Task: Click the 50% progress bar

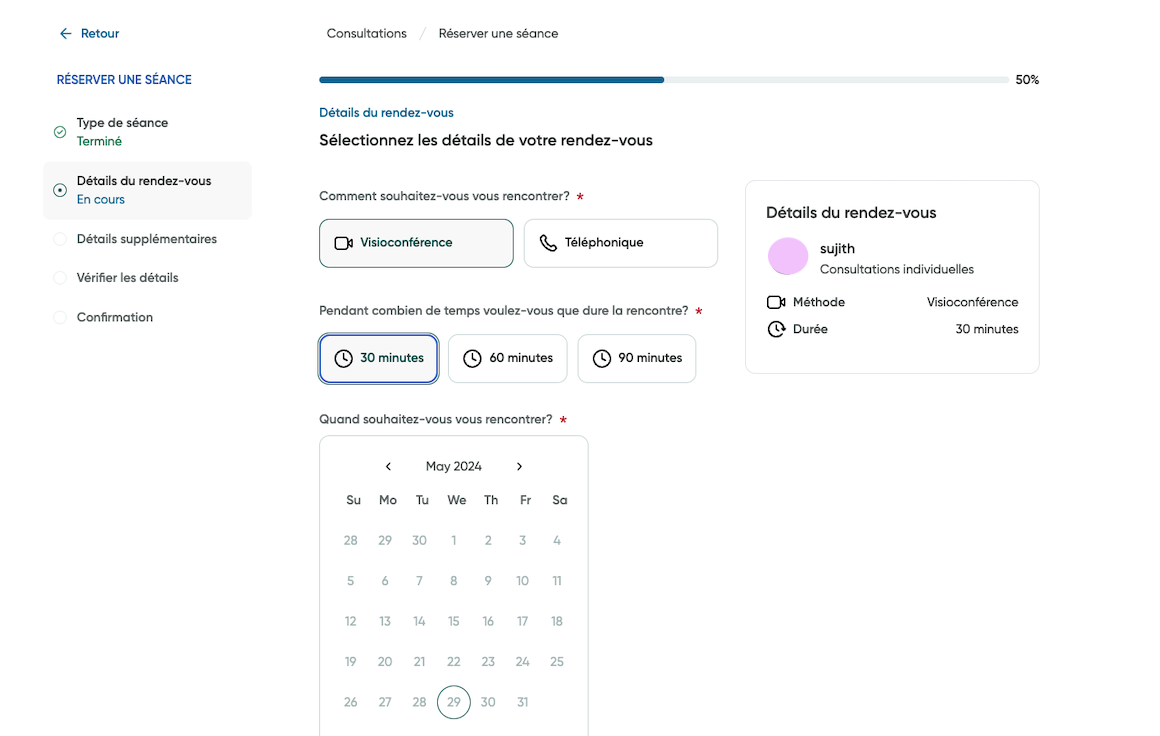Action: [x=663, y=80]
